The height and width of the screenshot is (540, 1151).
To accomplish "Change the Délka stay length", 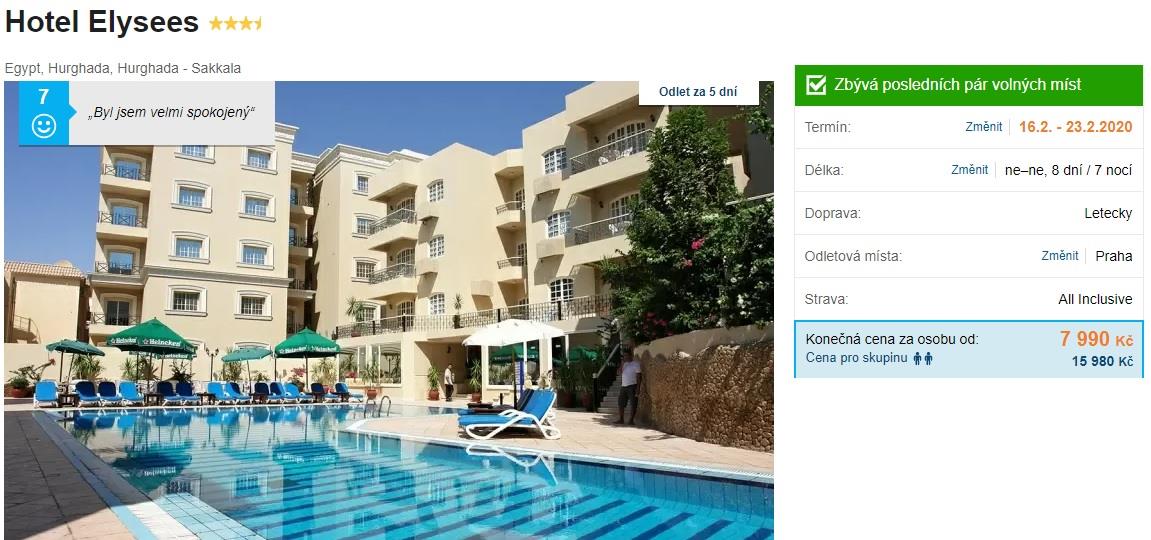I will click(970, 169).
